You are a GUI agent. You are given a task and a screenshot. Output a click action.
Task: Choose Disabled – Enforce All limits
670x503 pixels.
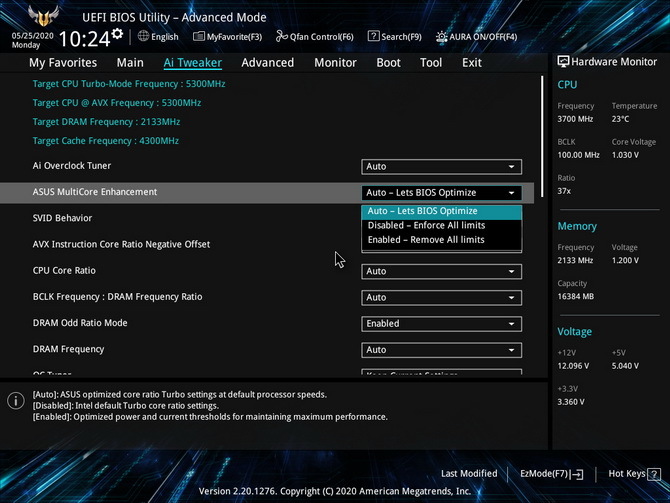441,226
